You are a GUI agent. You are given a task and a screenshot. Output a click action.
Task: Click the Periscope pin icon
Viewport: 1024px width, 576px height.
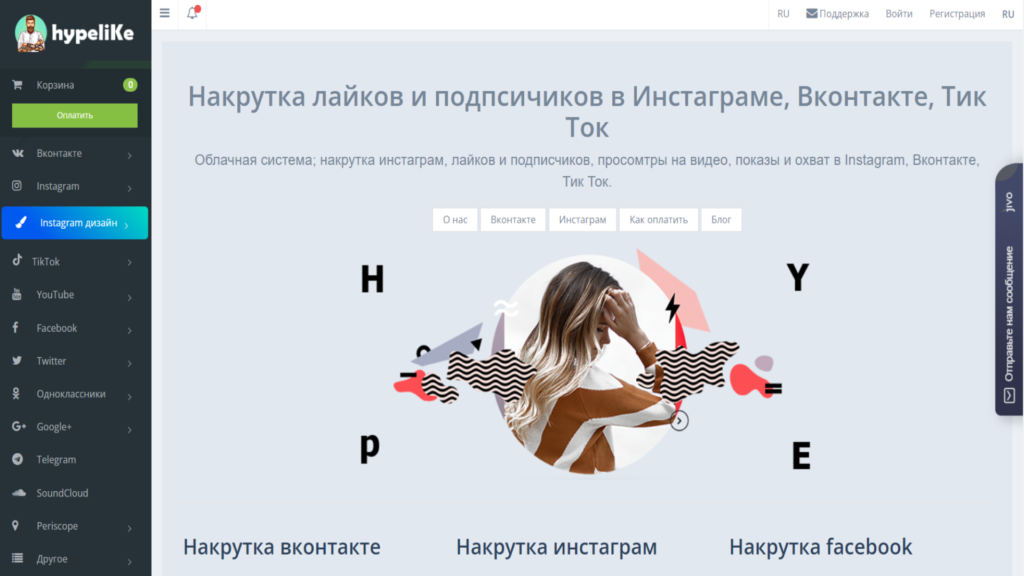tap(15, 525)
